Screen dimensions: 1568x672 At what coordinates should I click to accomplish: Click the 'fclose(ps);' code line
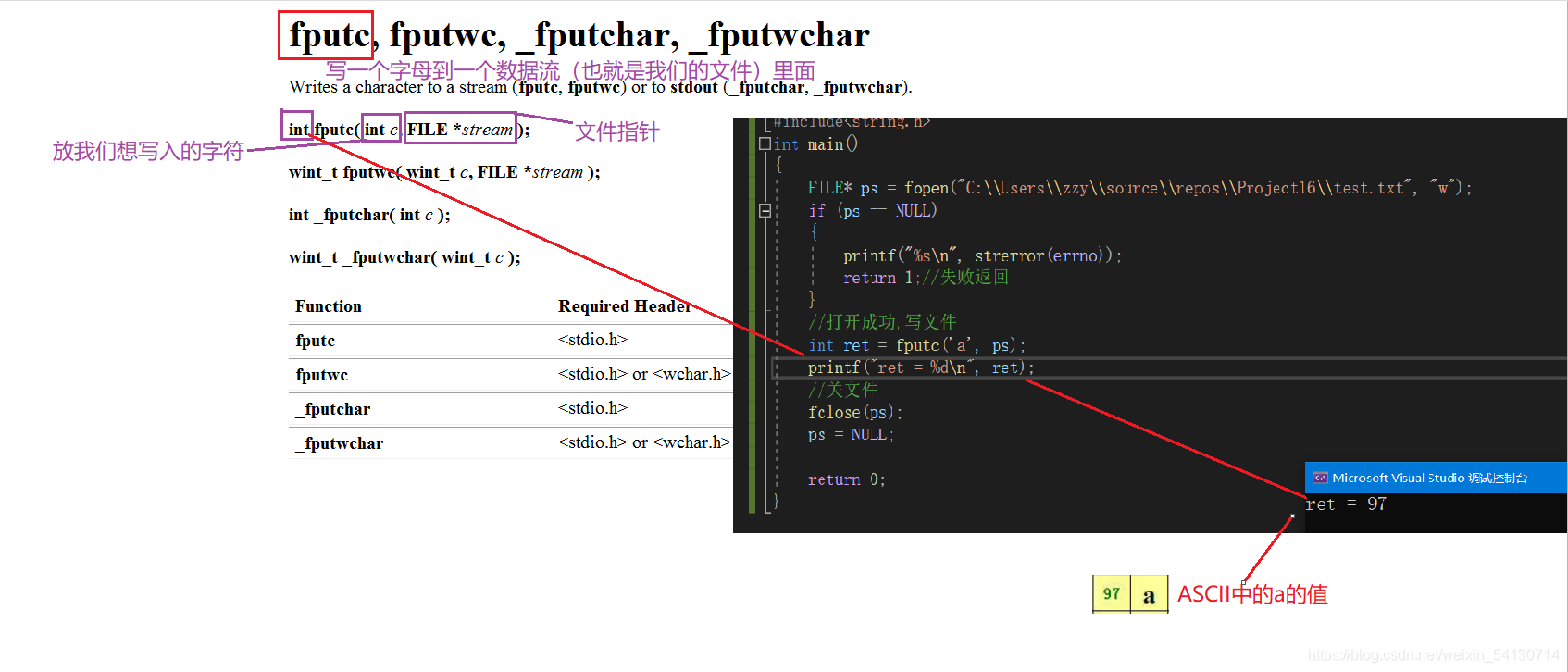pos(855,412)
